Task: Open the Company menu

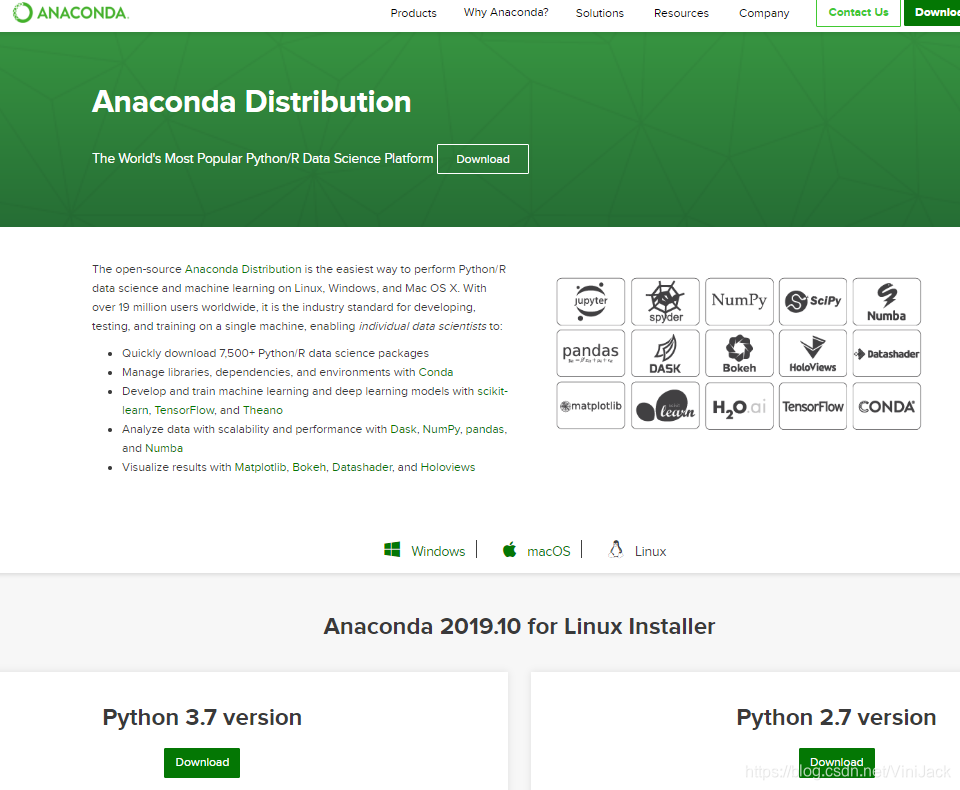Action: pyautogui.click(x=763, y=13)
